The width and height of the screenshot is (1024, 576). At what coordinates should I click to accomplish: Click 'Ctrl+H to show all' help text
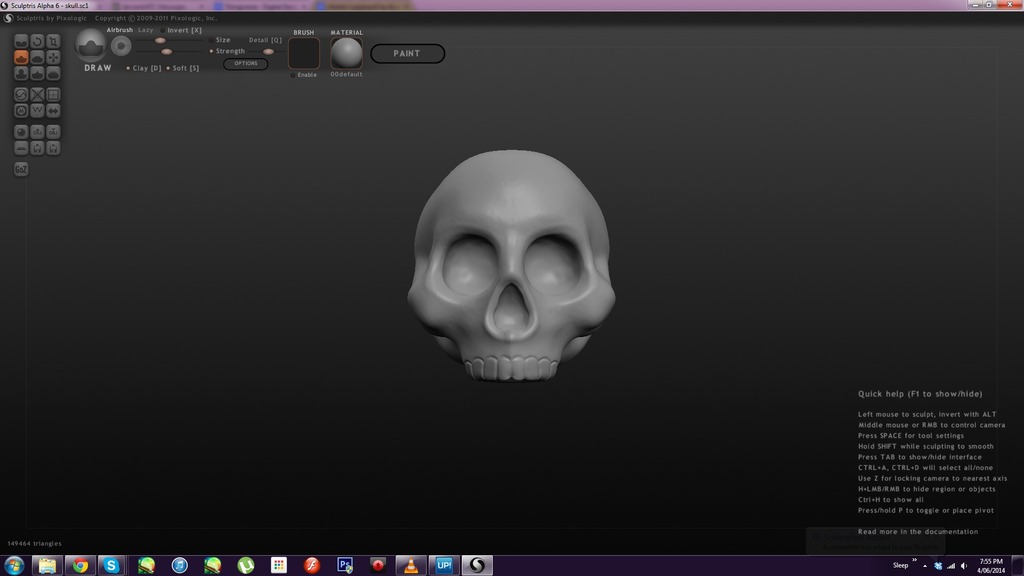(x=891, y=500)
